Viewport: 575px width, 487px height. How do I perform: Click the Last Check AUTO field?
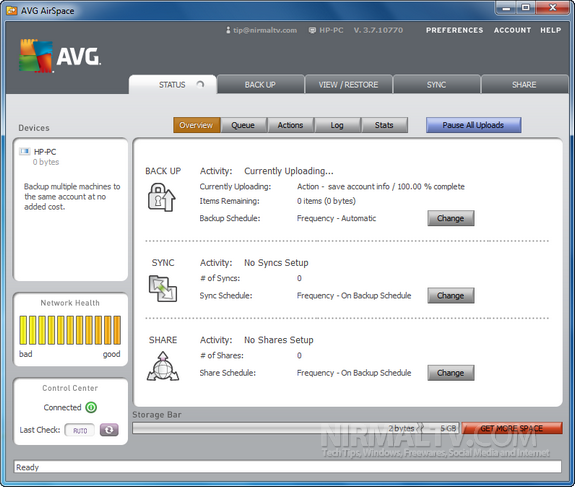[x=80, y=430]
